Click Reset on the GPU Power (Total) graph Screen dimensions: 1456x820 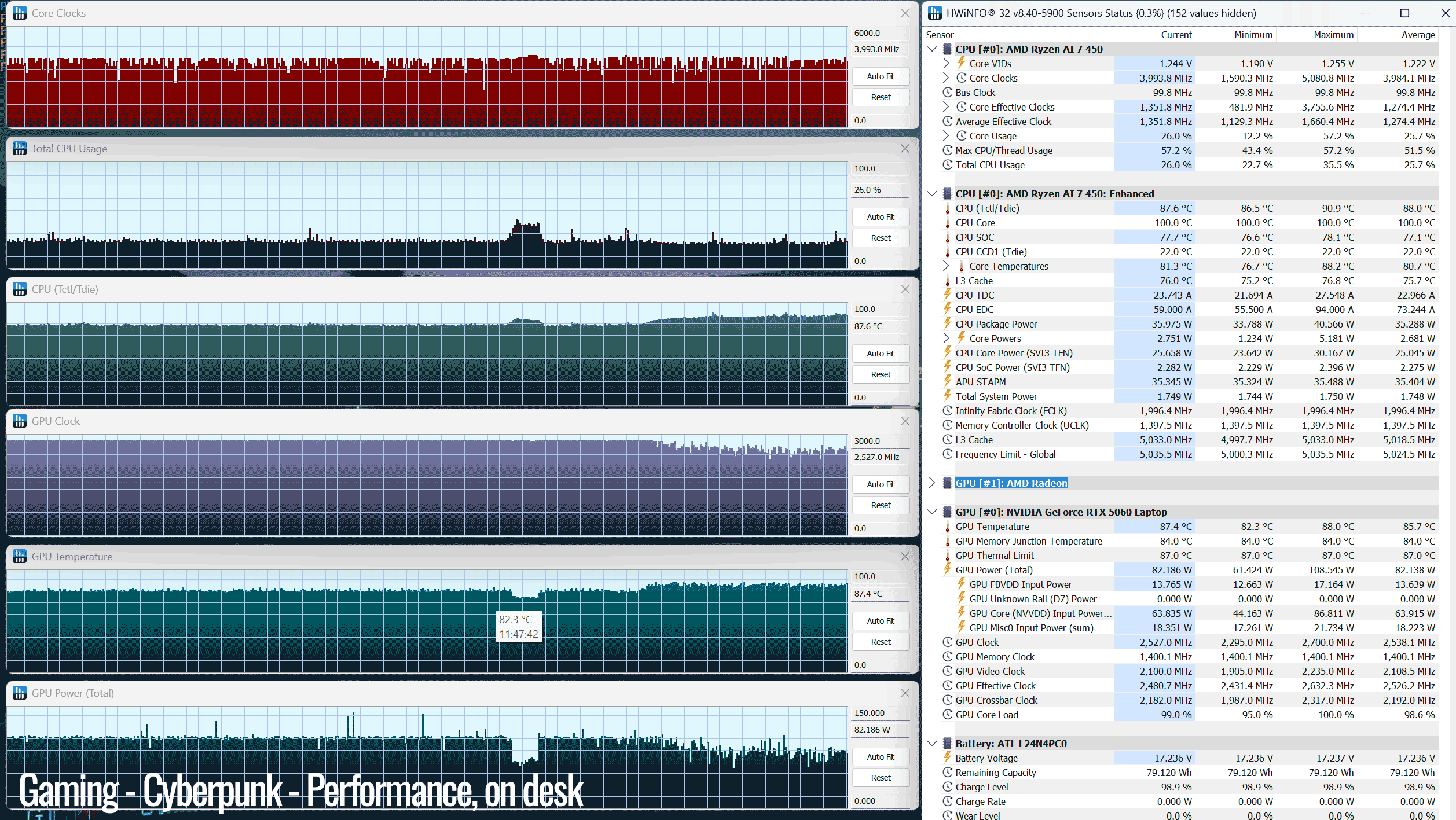tap(881, 778)
